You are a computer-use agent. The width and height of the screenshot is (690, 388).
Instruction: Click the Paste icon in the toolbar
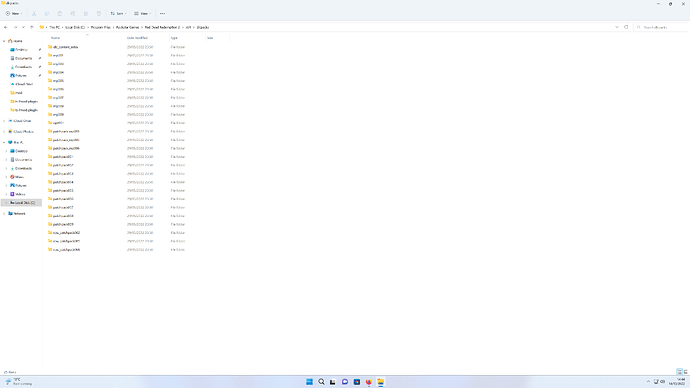pyautogui.click(x=60, y=14)
